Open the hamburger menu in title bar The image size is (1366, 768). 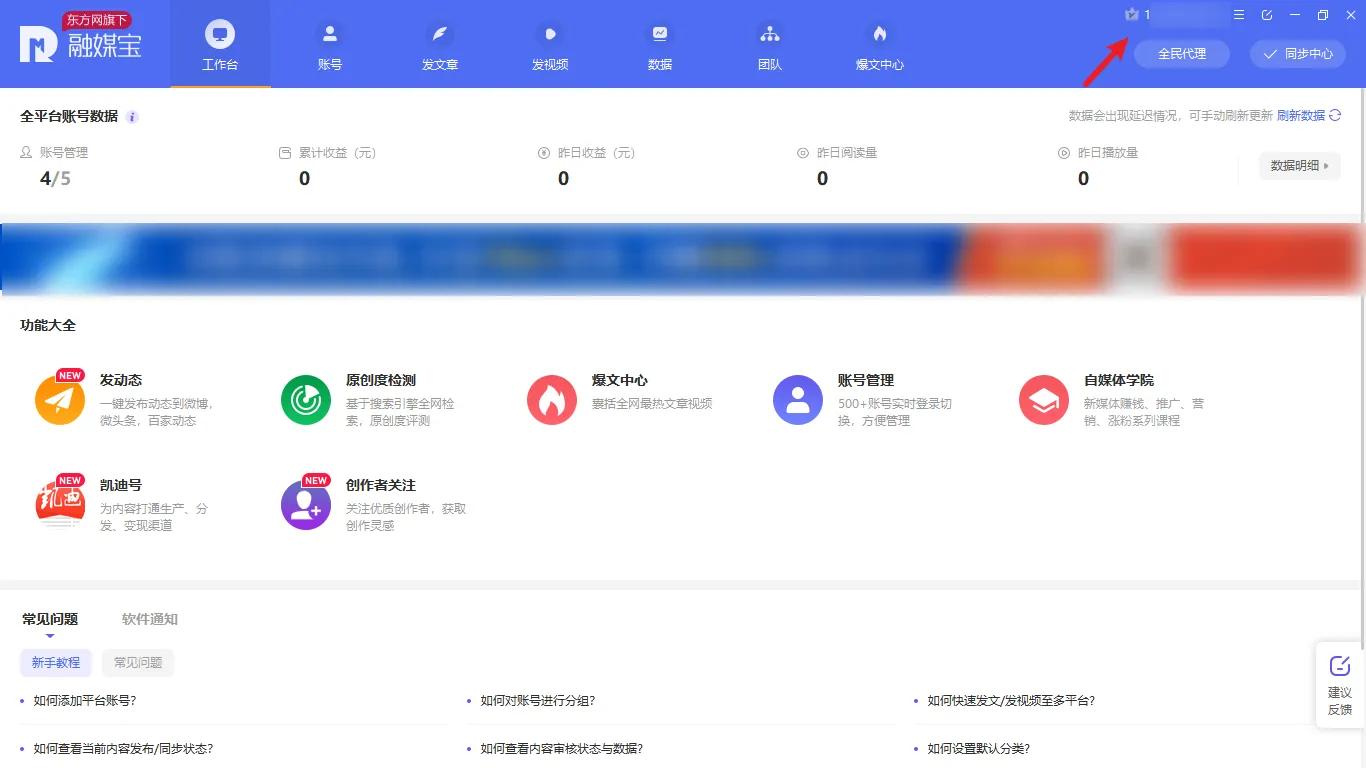tap(1237, 15)
